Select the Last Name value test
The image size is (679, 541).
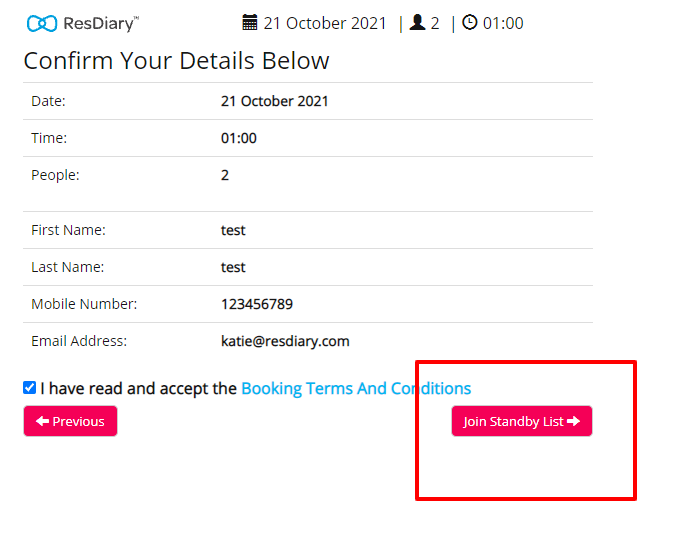pos(233,267)
